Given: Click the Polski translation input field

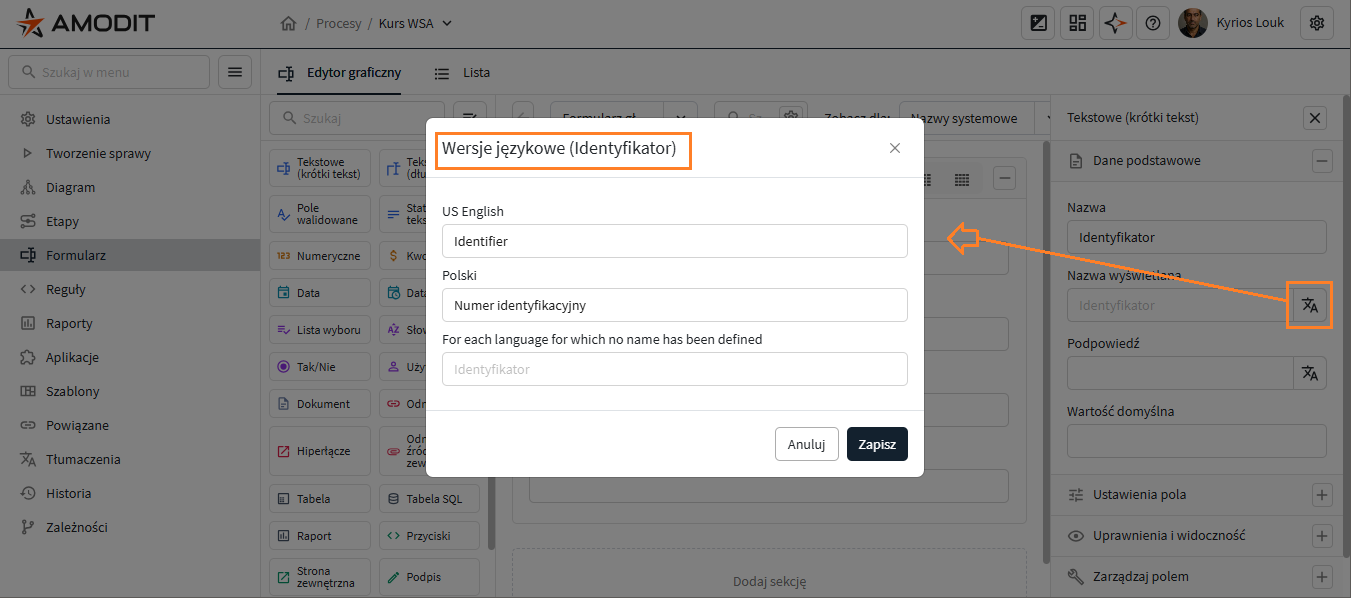Looking at the screenshot, I should point(674,305).
